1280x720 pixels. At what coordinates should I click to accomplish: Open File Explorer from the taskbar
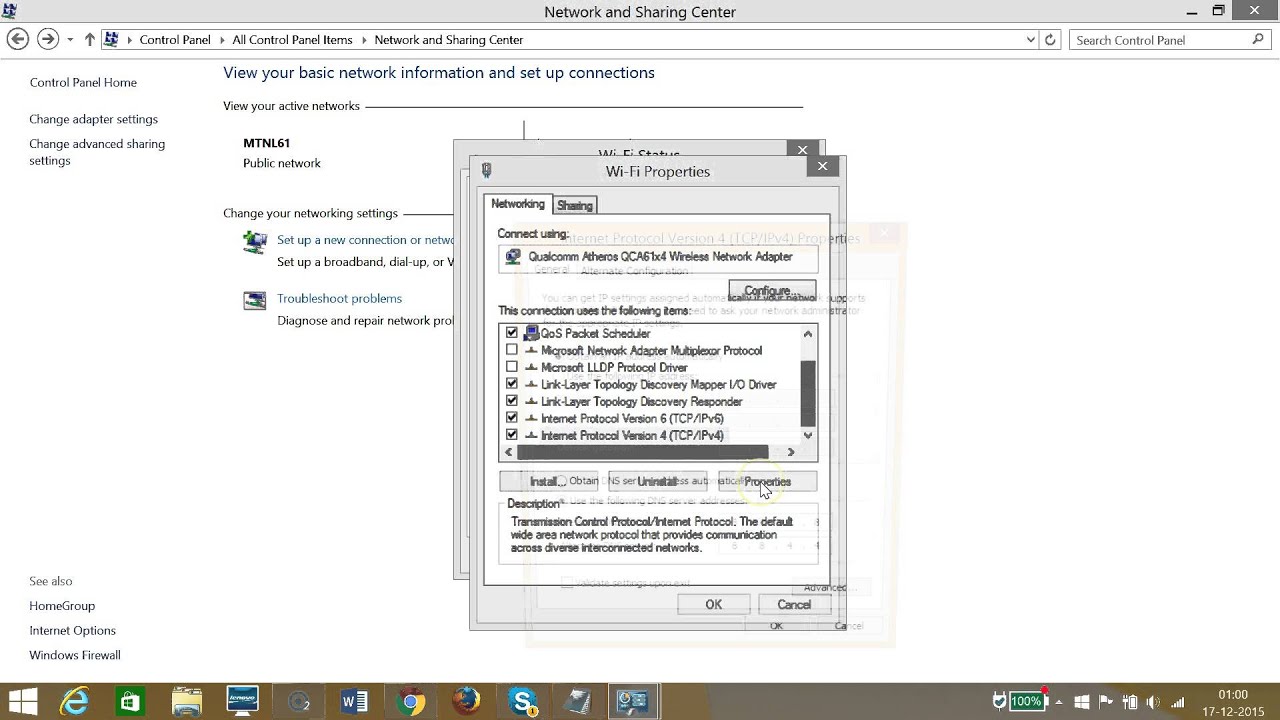click(187, 701)
